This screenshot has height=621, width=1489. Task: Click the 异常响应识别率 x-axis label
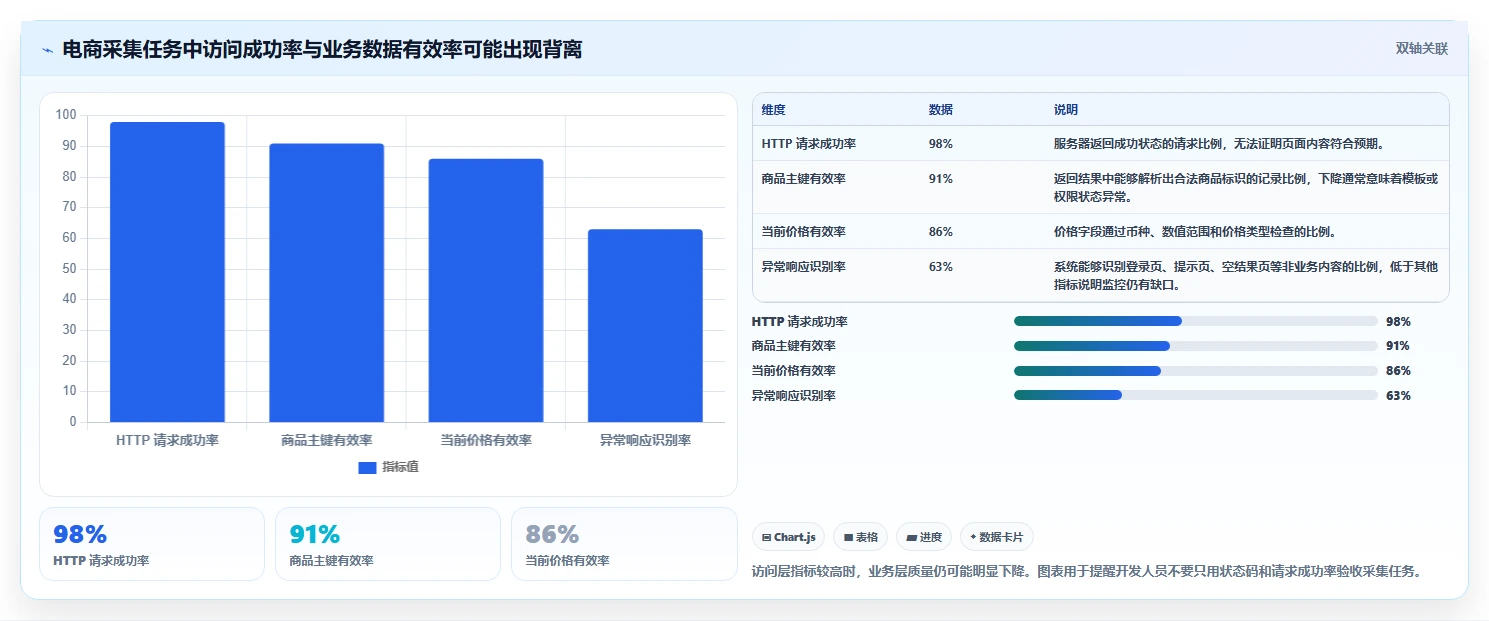click(645, 440)
